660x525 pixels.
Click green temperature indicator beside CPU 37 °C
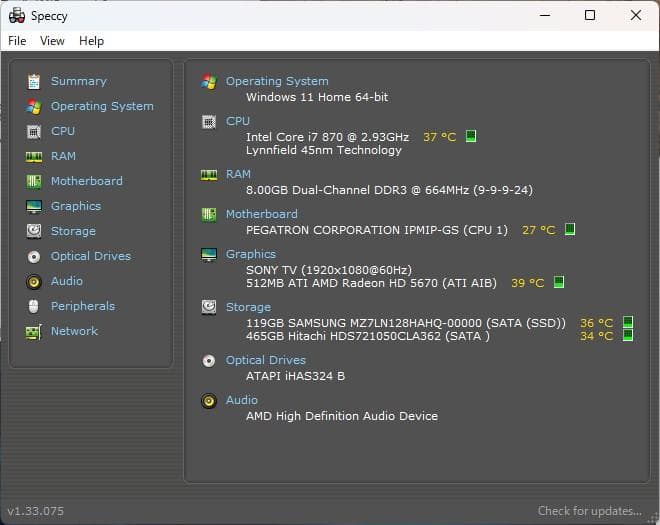(x=471, y=136)
